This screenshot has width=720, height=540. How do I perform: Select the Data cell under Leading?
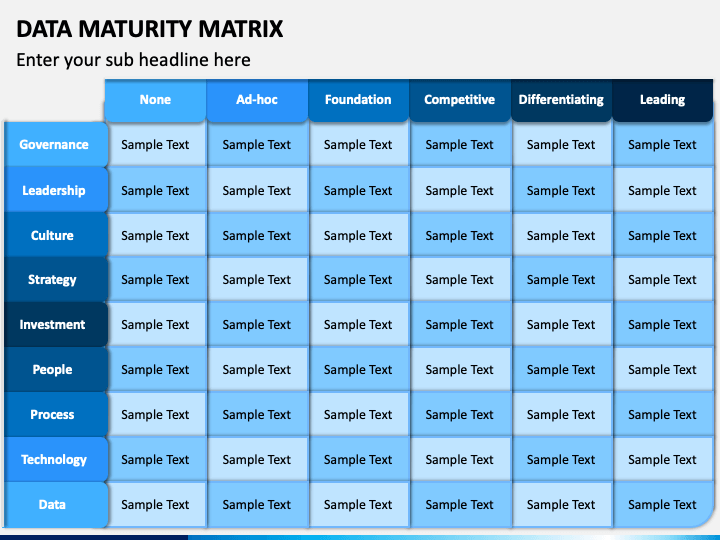pos(663,505)
